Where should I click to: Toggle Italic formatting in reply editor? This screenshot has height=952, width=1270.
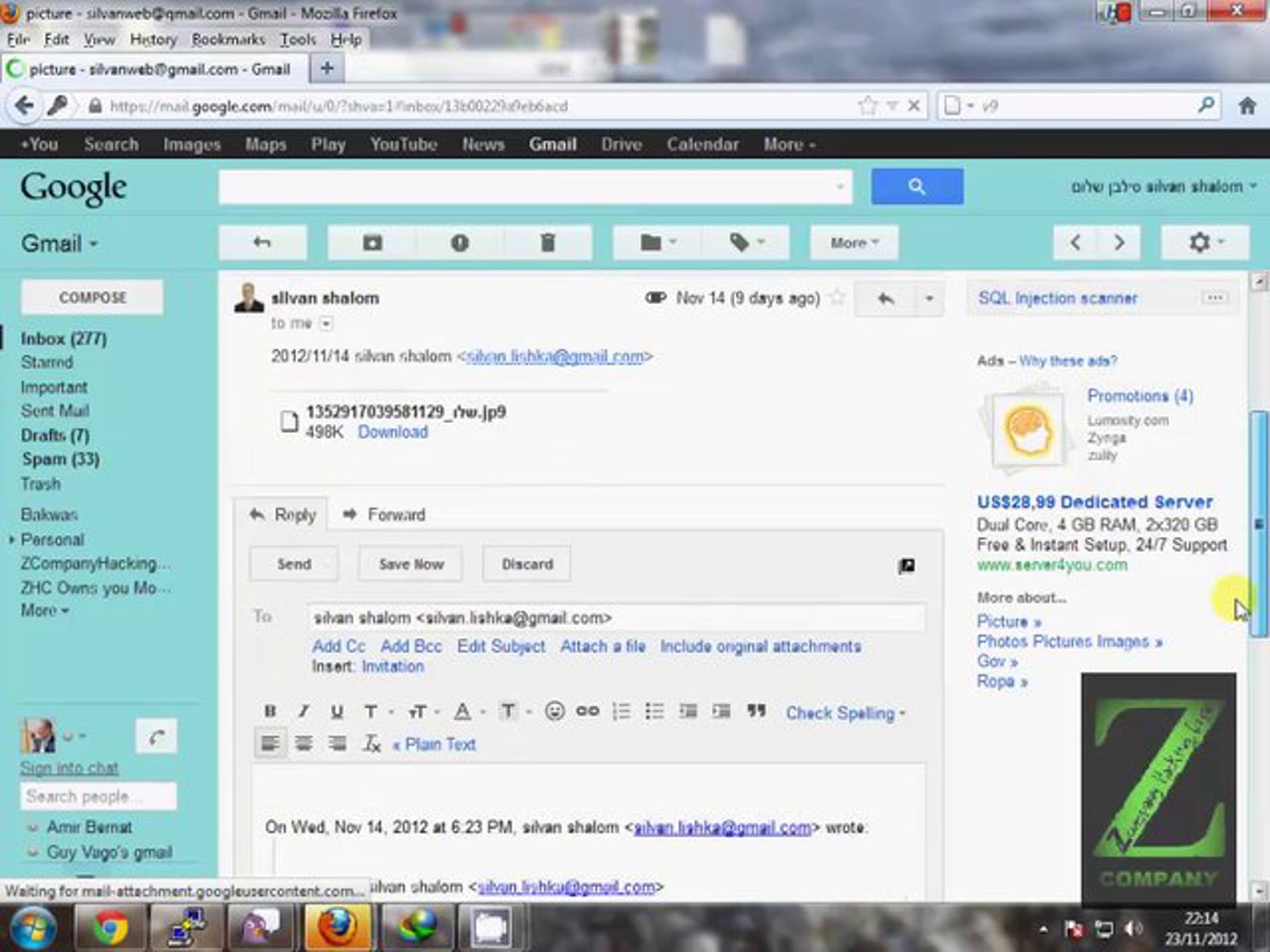[304, 711]
